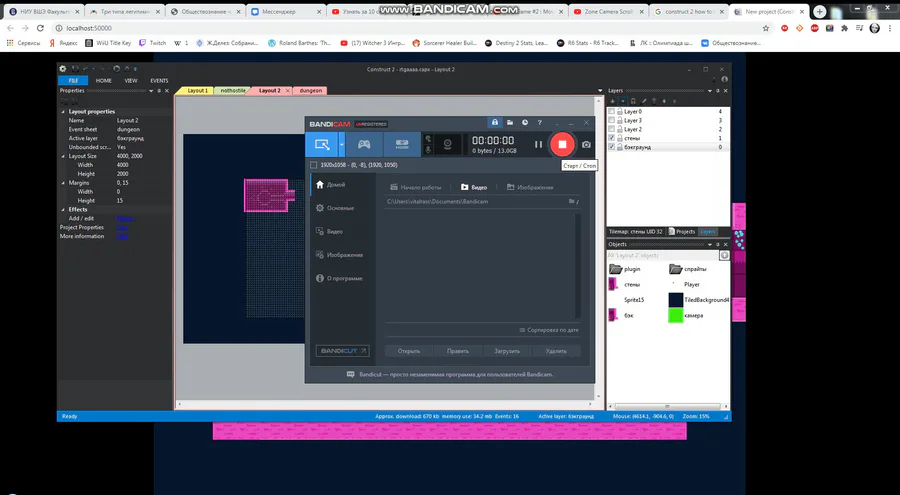The height and width of the screenshot is (495, 900).
Task: Toggle Layer 0 visibility checkbox
Action: tap(611, 111)
